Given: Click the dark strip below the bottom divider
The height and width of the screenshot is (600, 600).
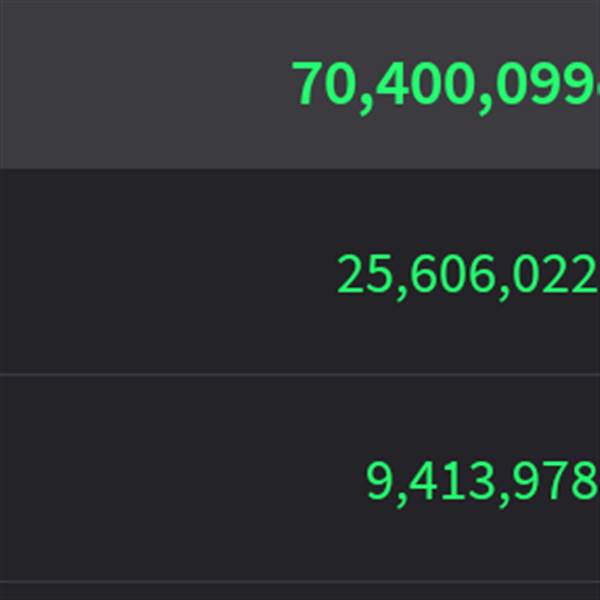Looking at the screenshot, I should coord(300,592).
